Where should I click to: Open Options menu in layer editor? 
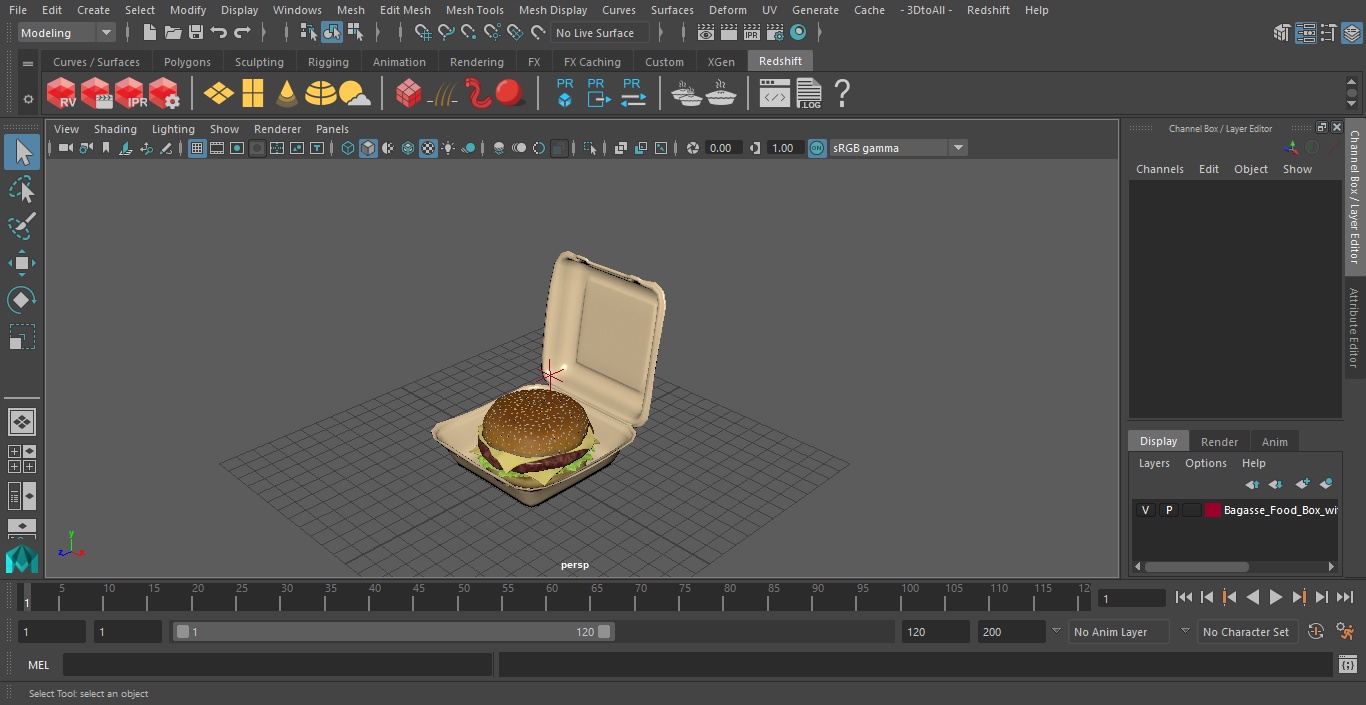[1206, 463]
